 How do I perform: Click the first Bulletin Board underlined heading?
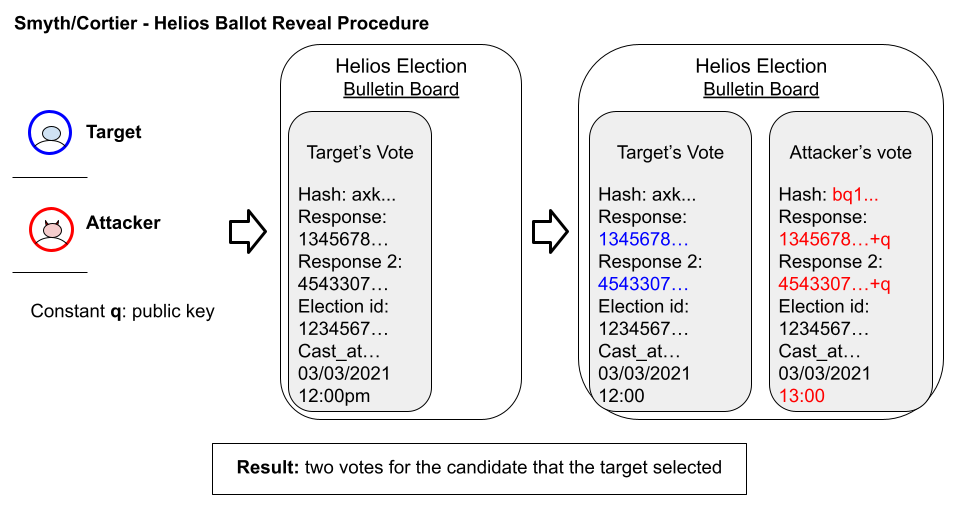(x=401, y=90)
